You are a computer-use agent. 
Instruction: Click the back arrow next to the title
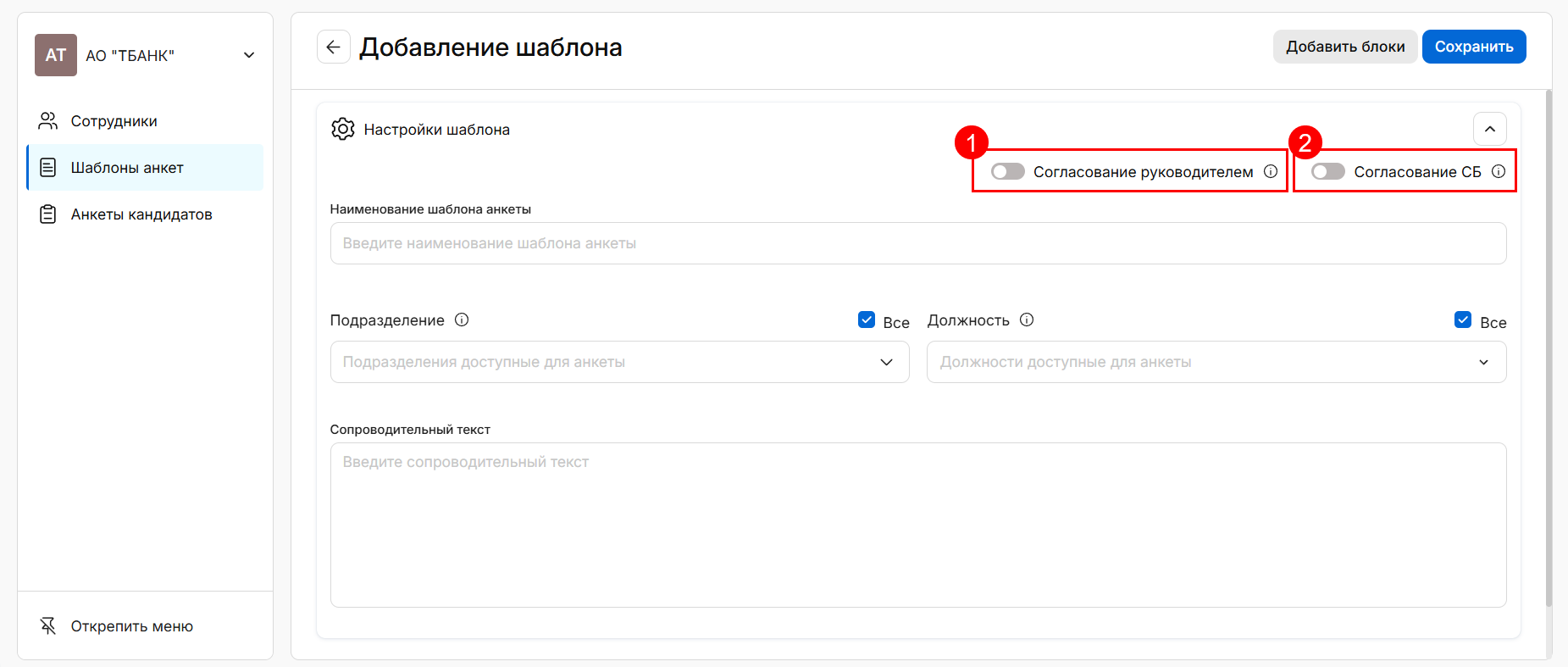333,47
